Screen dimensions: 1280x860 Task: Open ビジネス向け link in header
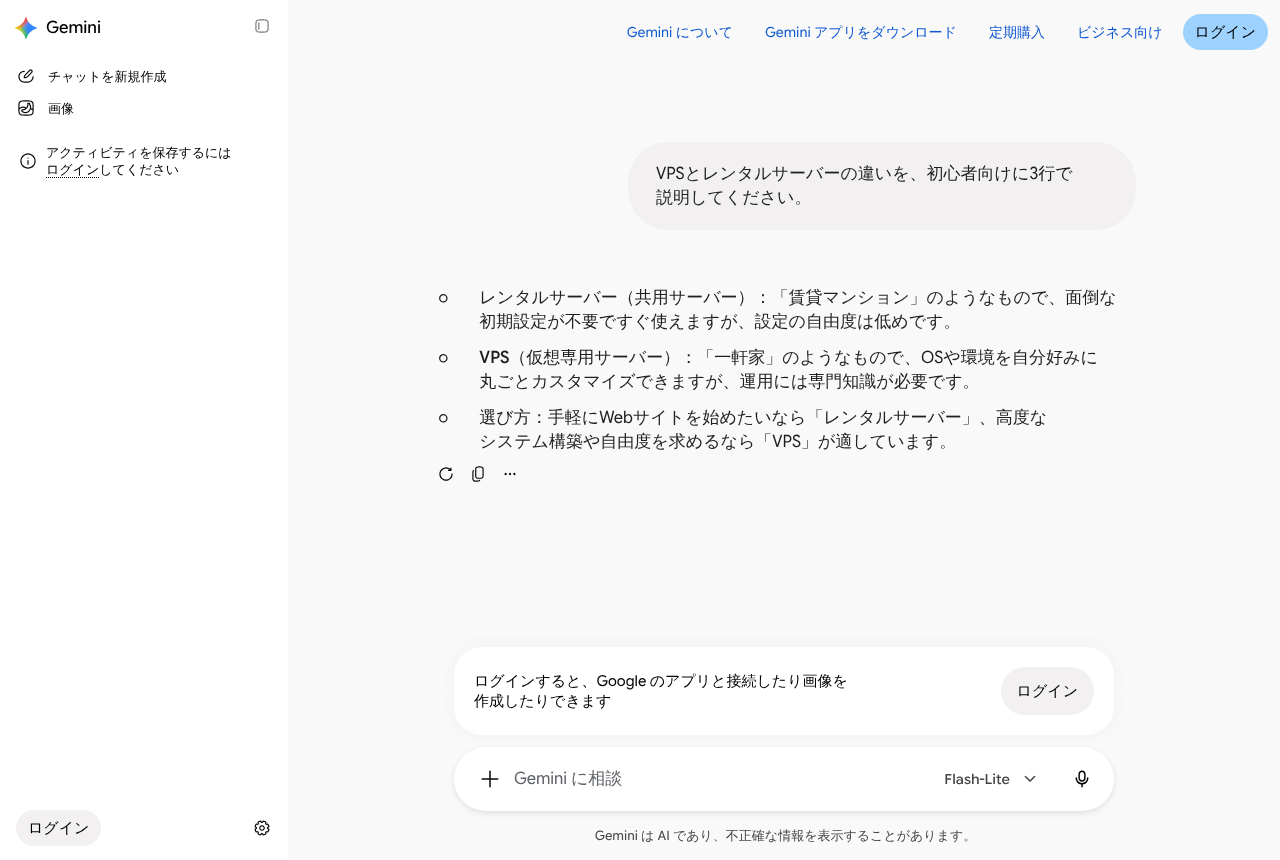pos(1119,32)
